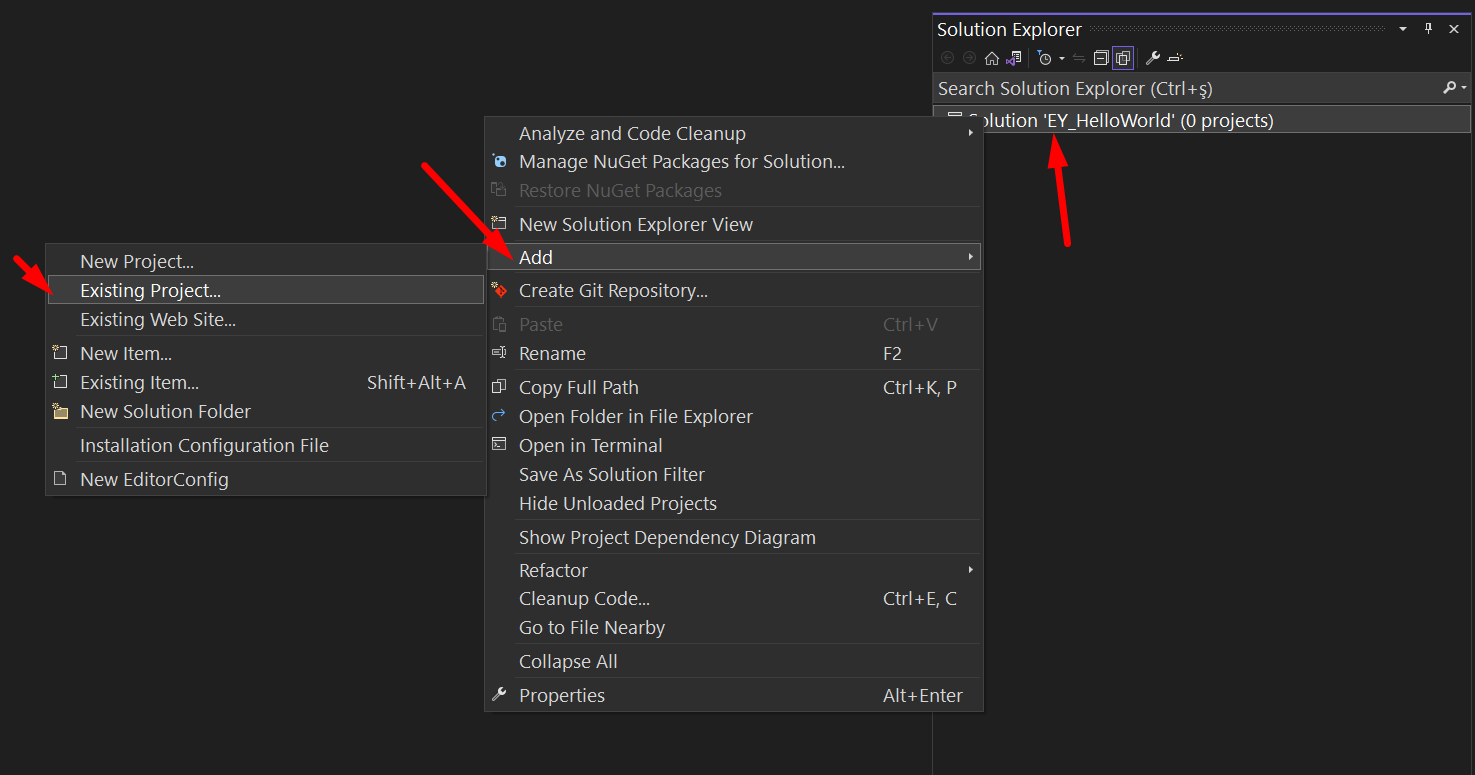1475x775 pixels.
Task: Switch views using the Visual Studio icon
Action: tap(1014, 58)
